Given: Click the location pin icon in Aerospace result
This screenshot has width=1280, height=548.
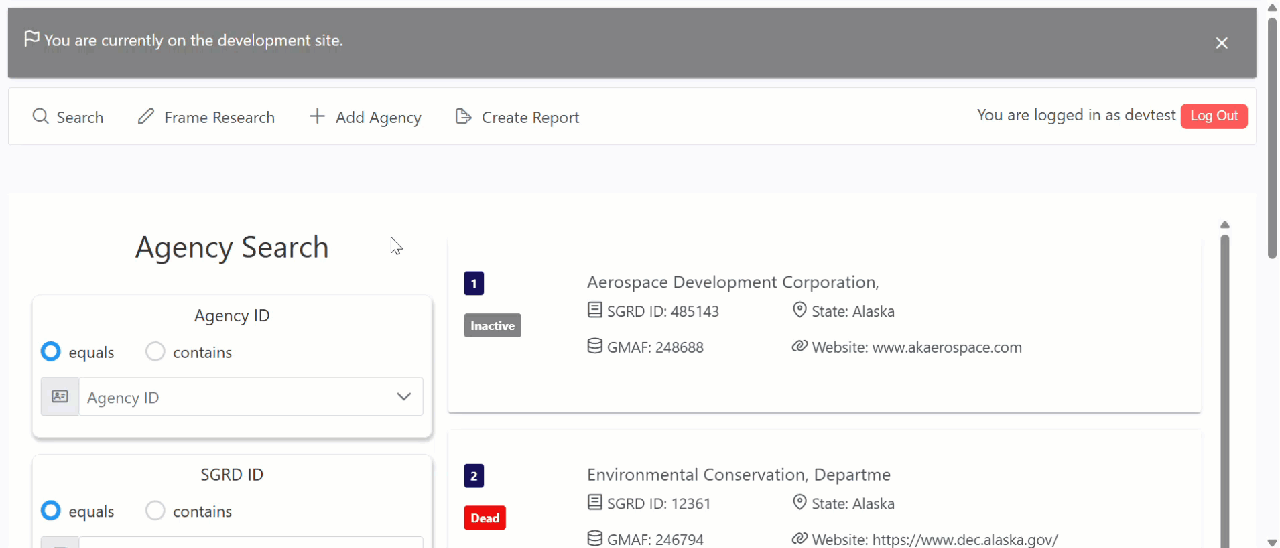Looking at the screenshot, I should (799, 310).
